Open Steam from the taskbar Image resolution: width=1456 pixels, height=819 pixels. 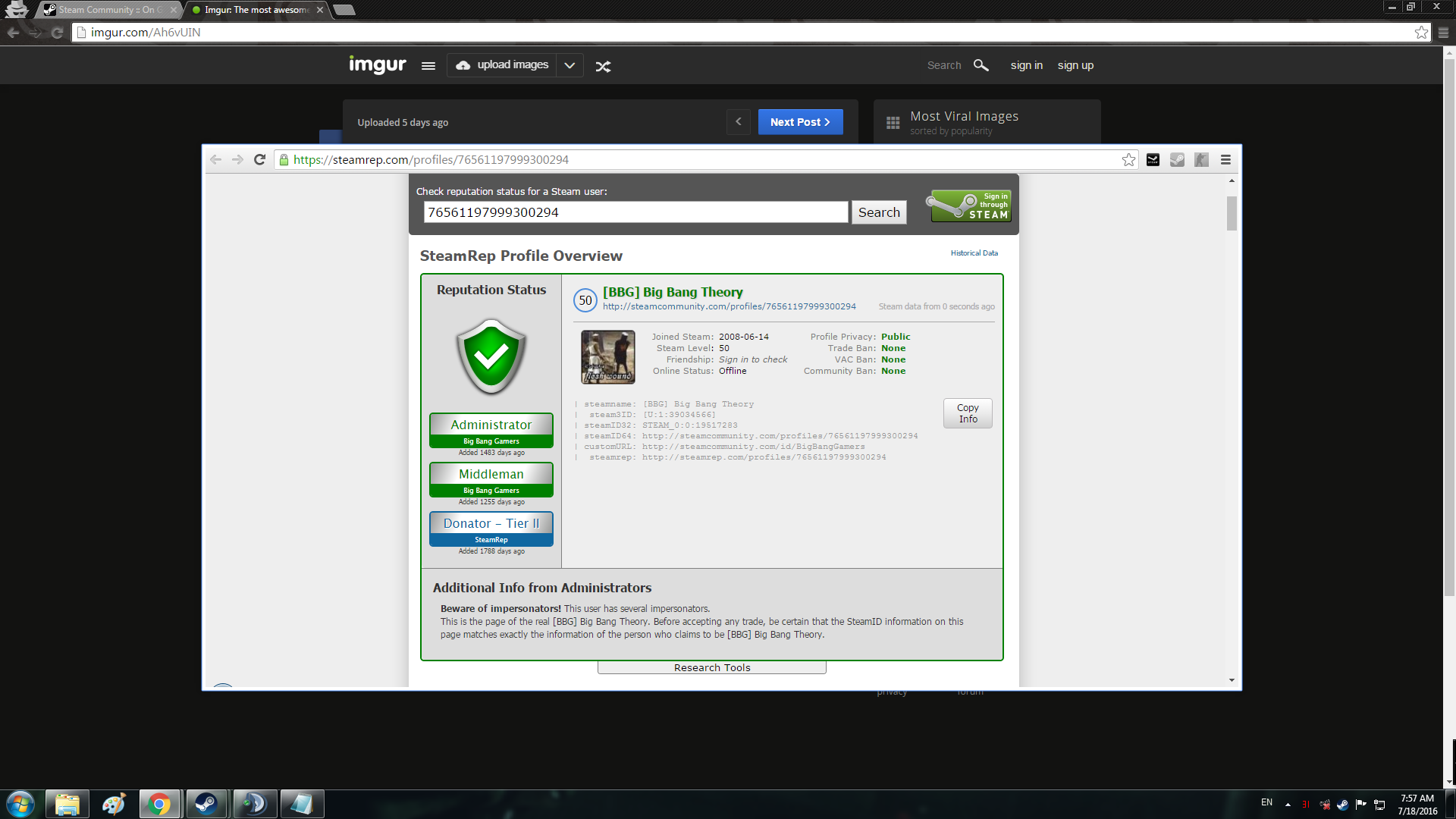[x=206, y=803]
